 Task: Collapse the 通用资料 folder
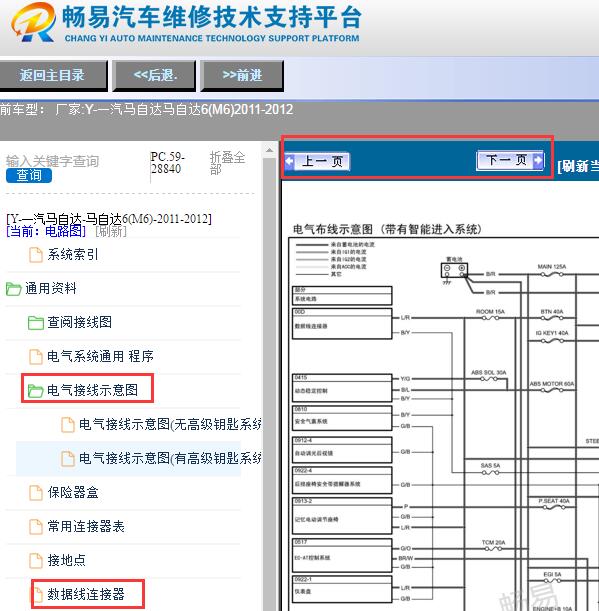tap(51, 288)
